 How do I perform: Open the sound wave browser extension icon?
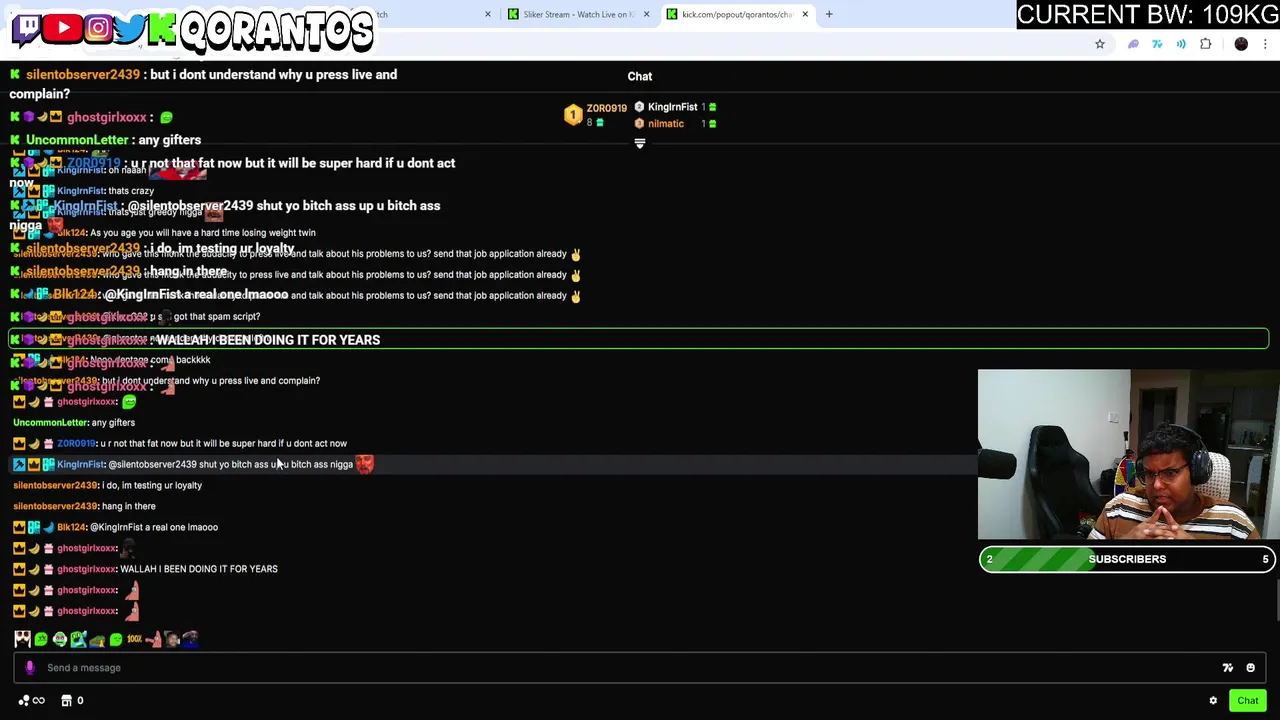[x=1181, y=44]
